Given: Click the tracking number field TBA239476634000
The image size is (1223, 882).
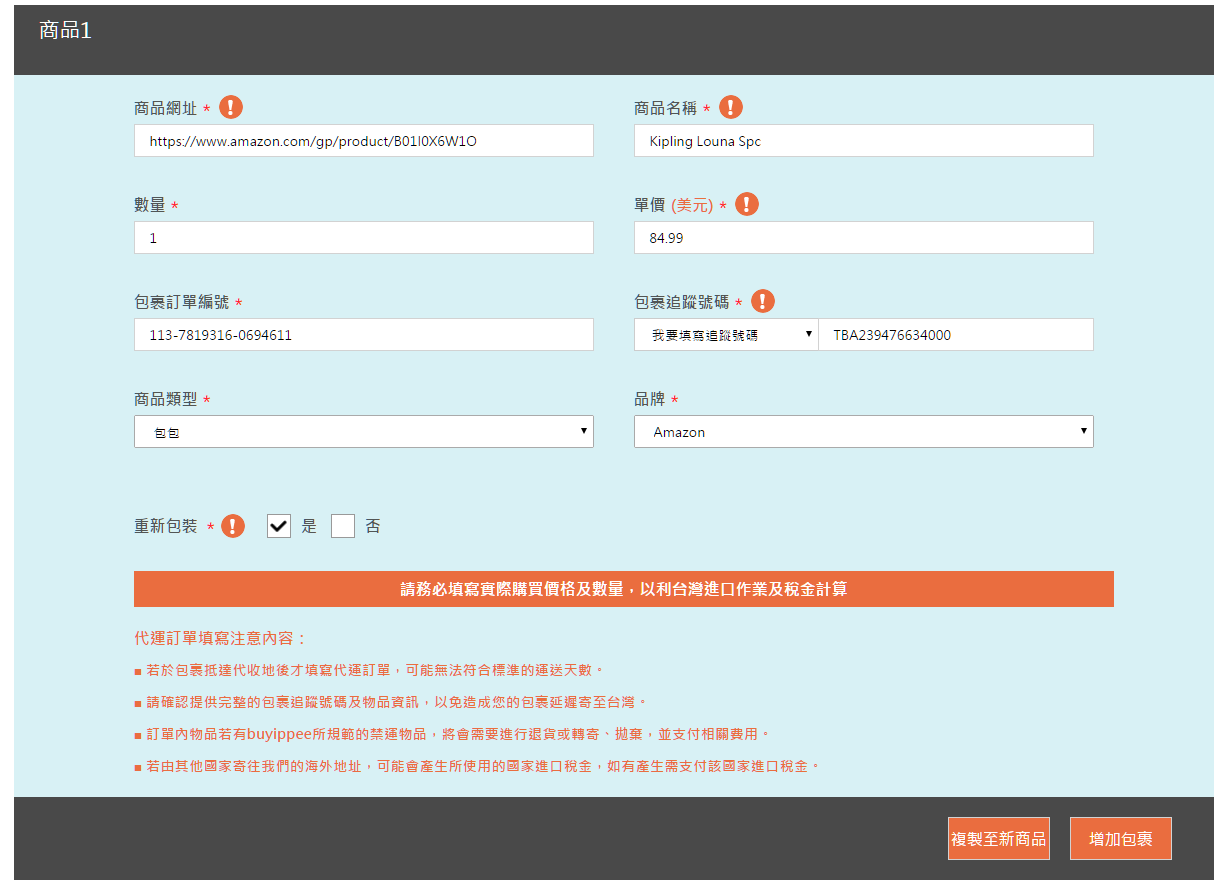Looking at the screenshot, I should pos(956,334).
